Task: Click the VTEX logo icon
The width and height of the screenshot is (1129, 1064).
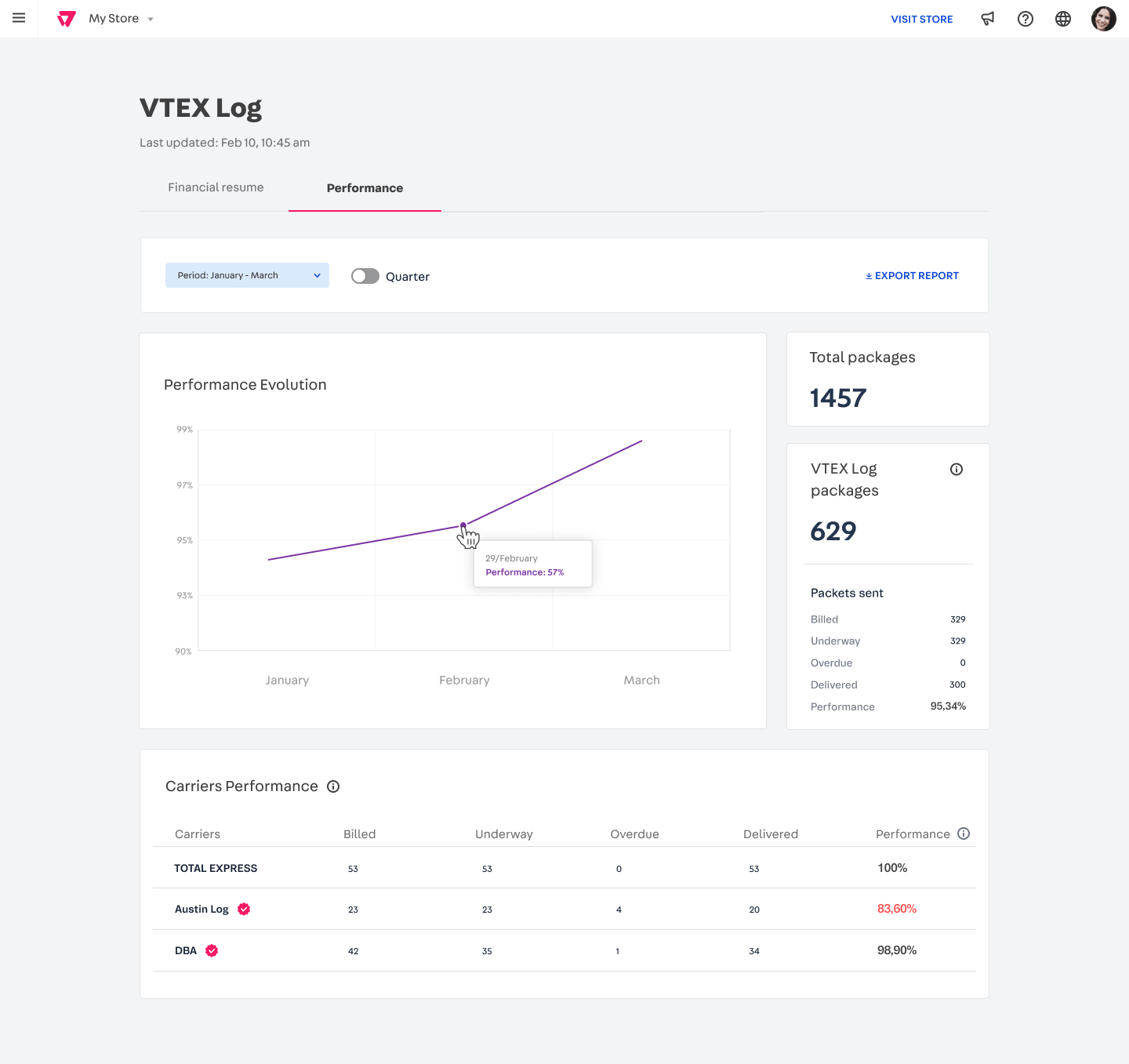Action: (67, 19)
